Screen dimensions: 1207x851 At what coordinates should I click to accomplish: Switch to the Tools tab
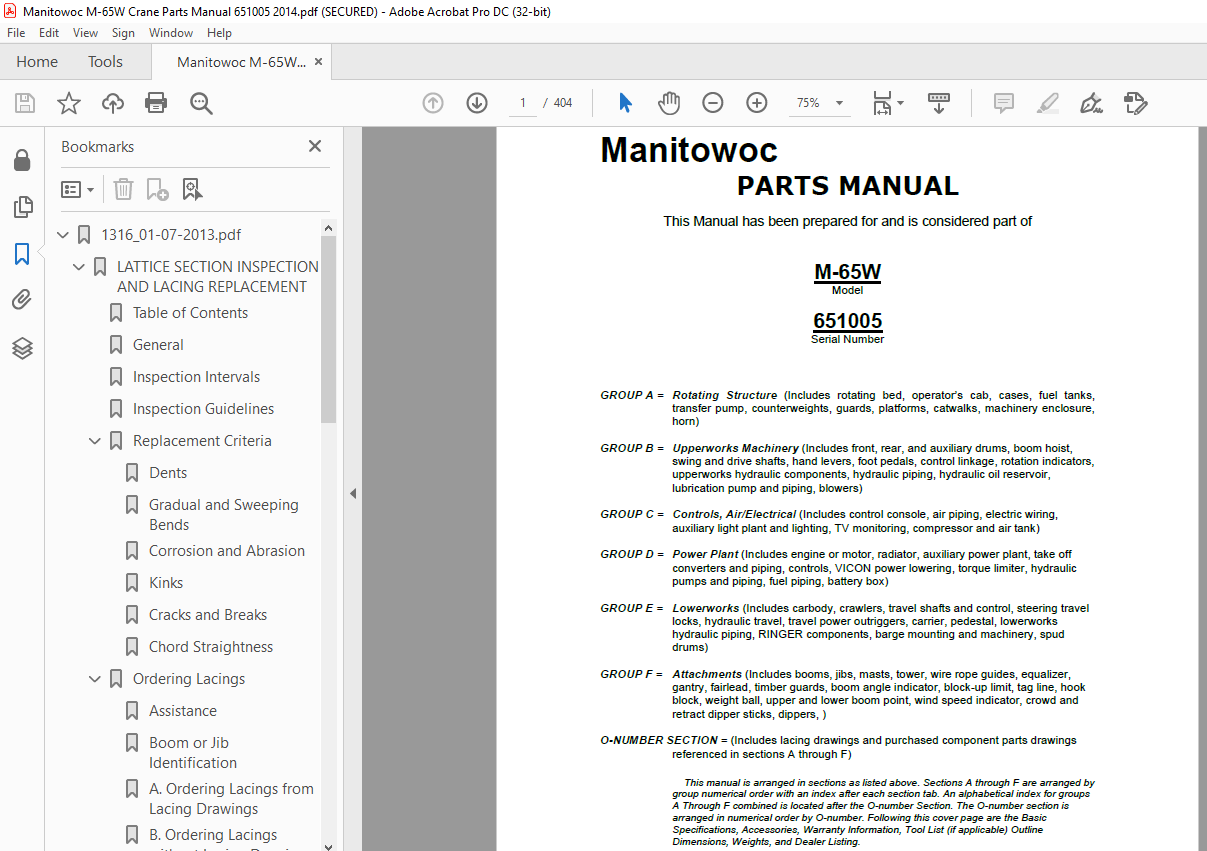click(x=105, y=62)
